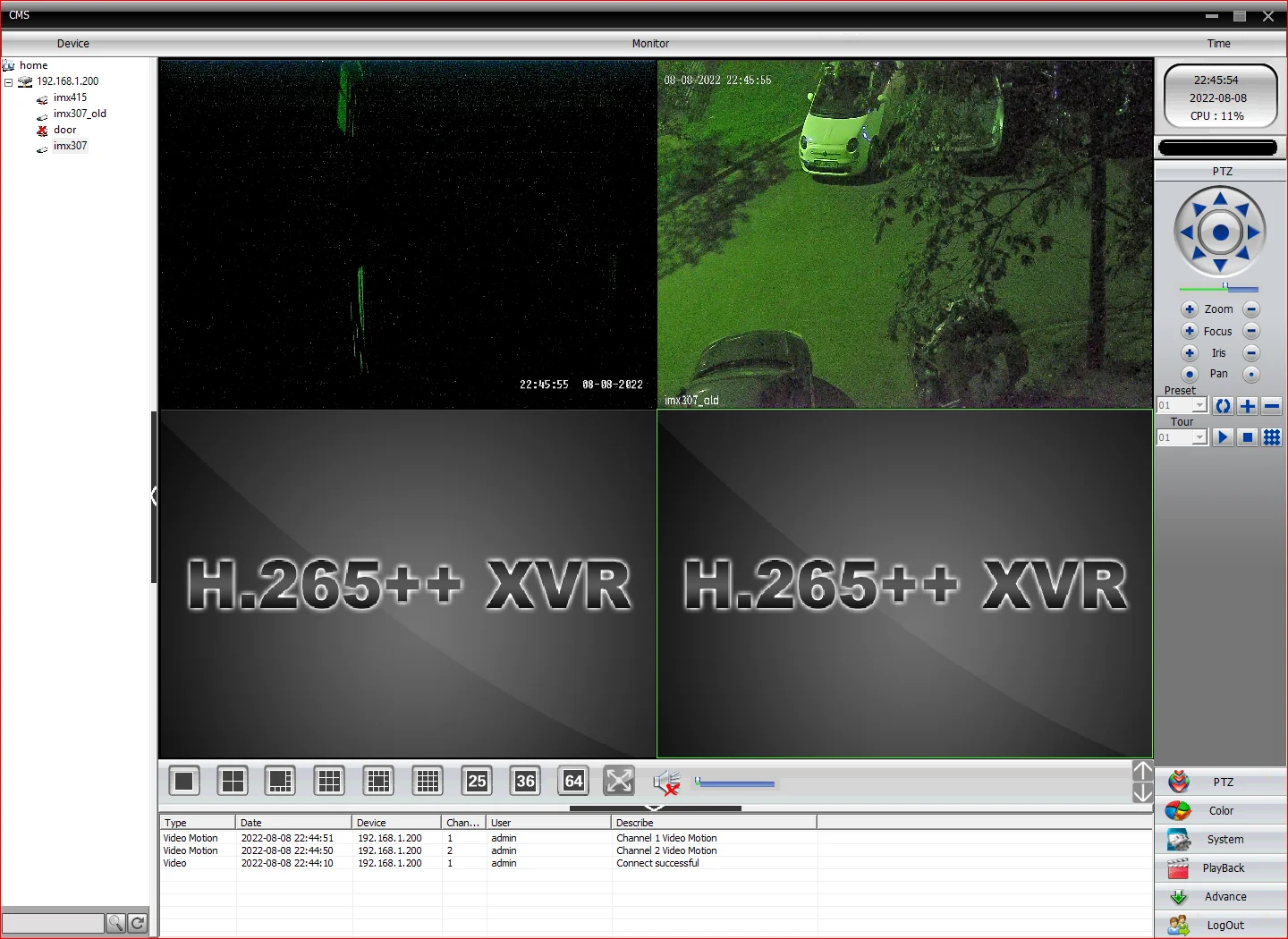Open the Tour number dropdown
Screen dimensions: 1288x939
click(x=1199, y=437)
